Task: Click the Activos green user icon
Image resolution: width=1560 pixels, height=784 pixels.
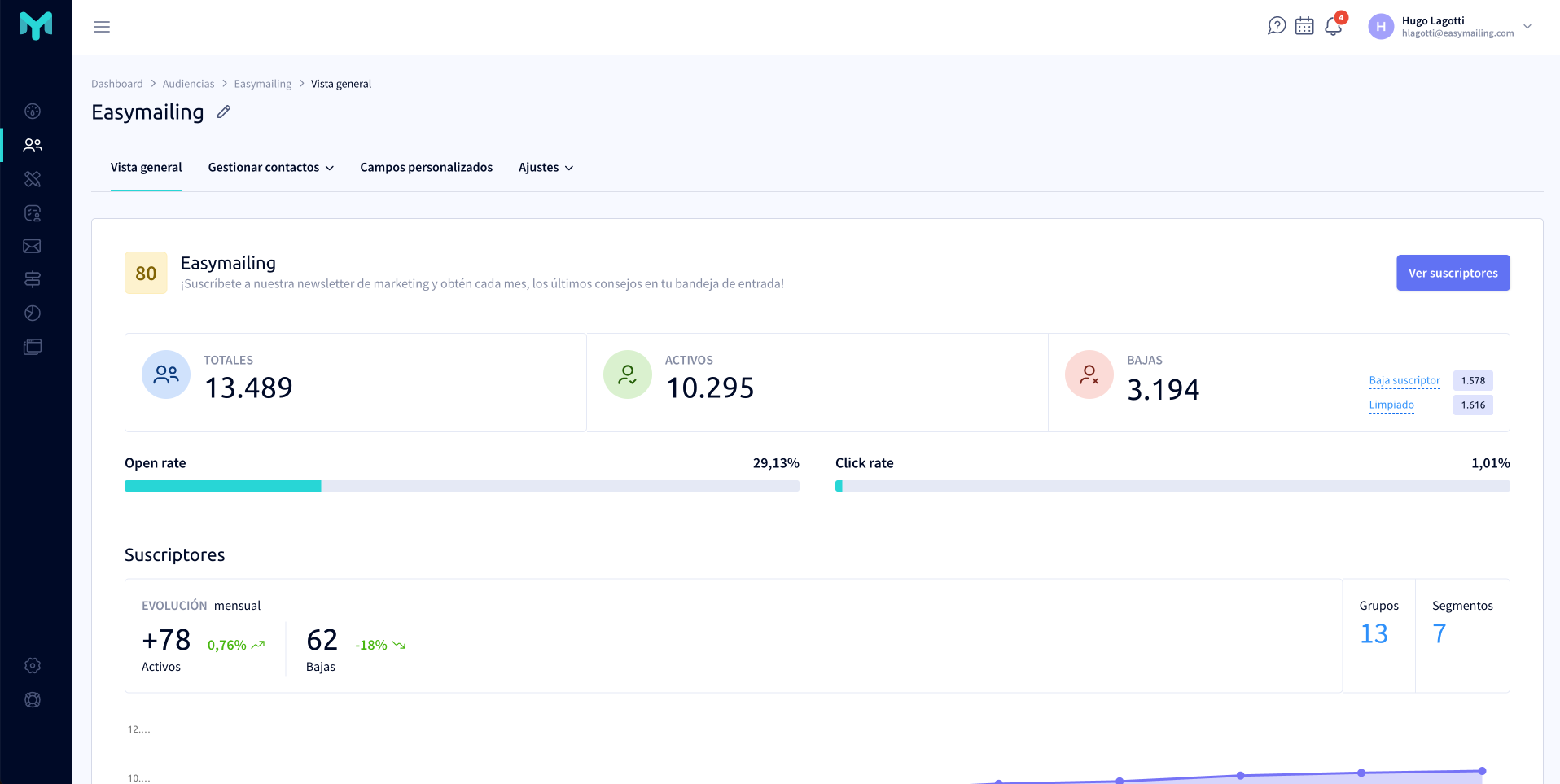Action: click(628, 374)
